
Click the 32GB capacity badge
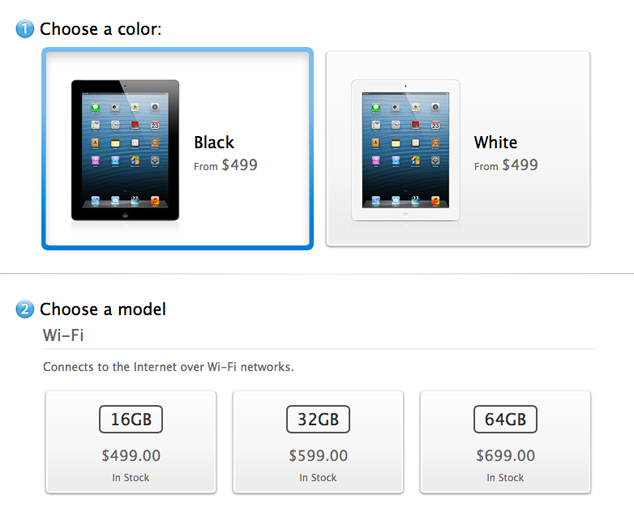[318, 419]
